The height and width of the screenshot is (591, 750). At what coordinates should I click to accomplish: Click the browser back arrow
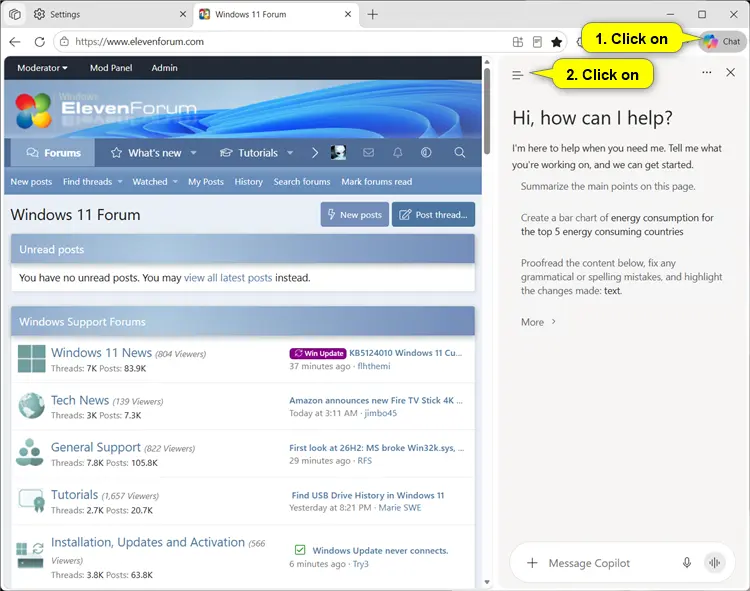[x=15, y=42]
